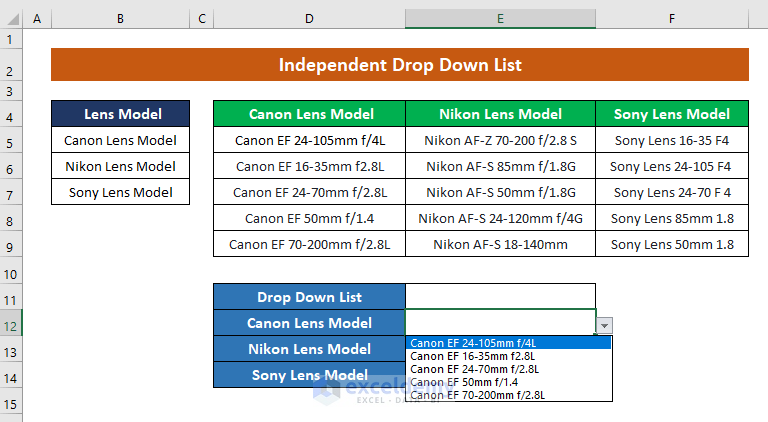Select row 12 header
The height and width of the screenshot is (422, 768).
[11, 323]
